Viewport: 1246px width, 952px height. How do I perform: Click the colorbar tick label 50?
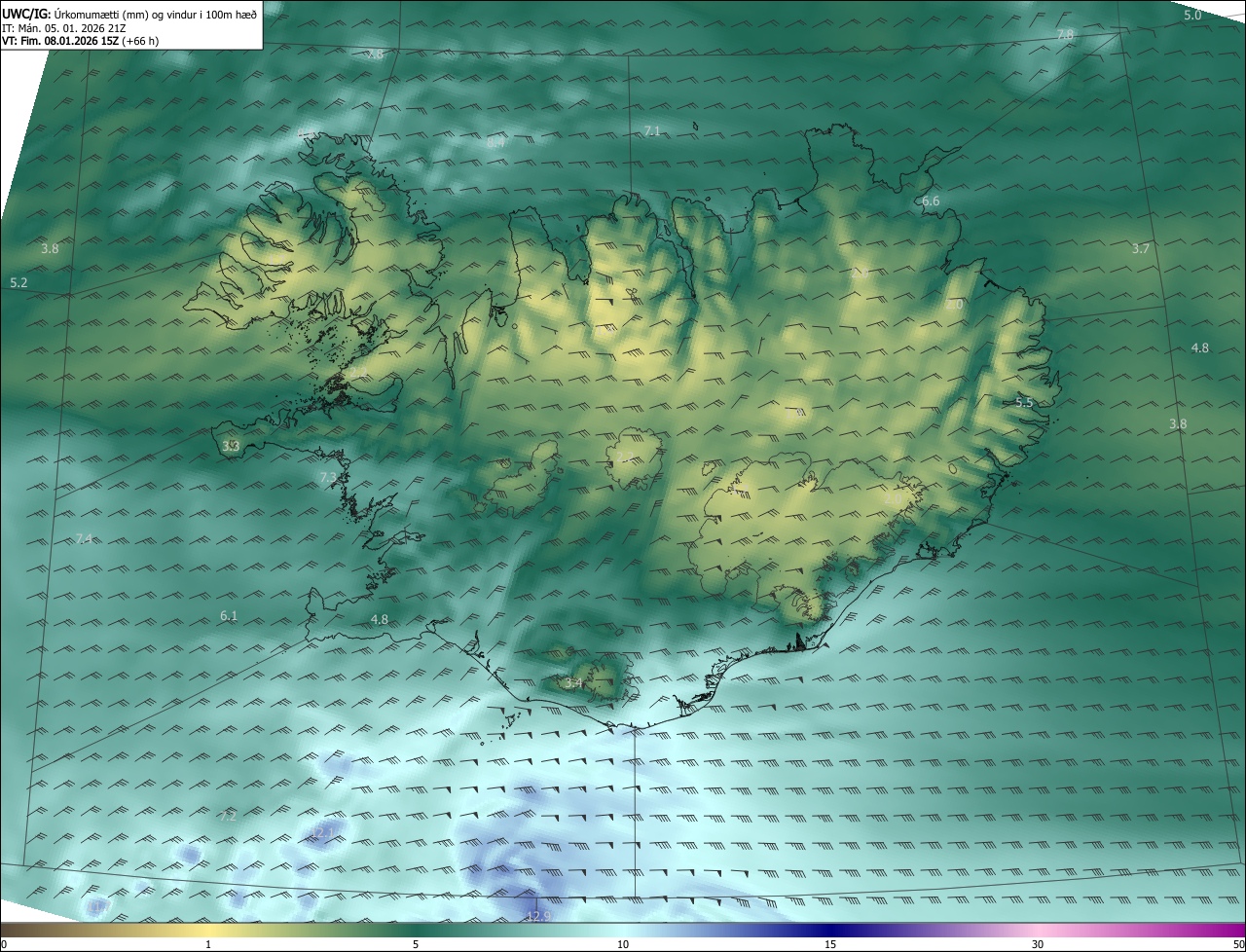point(1238,944)
